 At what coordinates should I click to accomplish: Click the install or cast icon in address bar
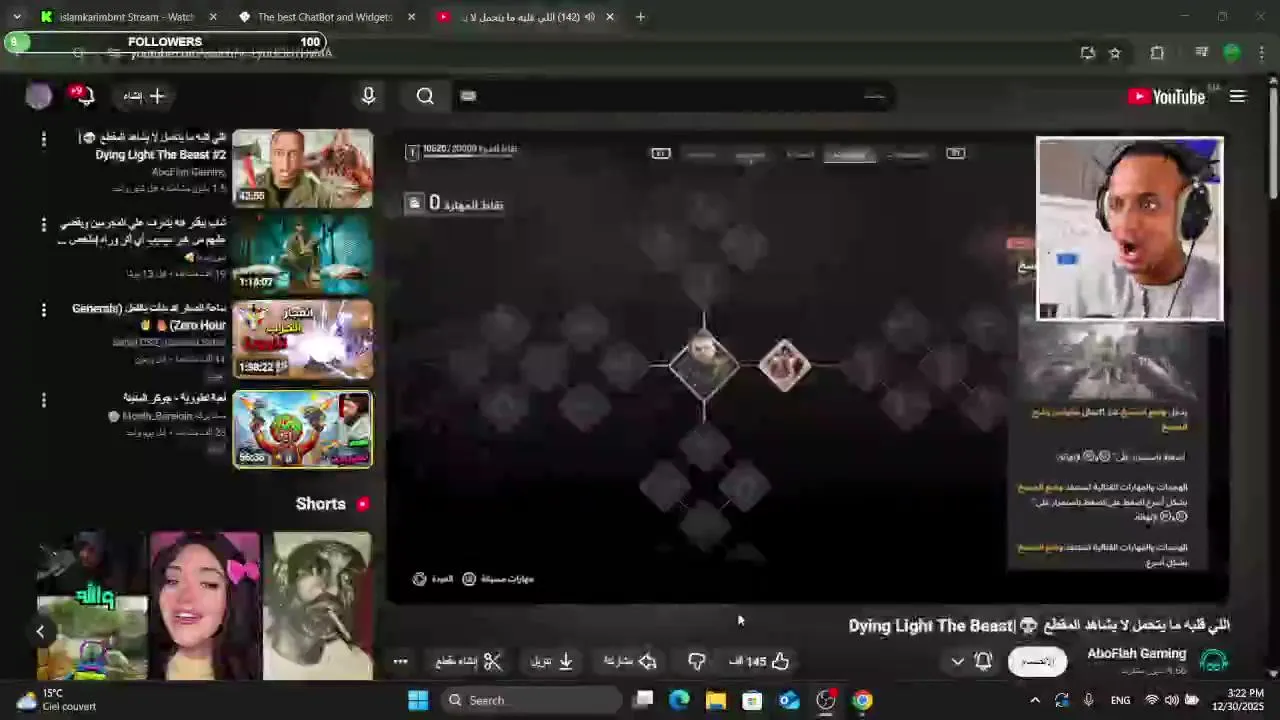(x=1088, y=53)
